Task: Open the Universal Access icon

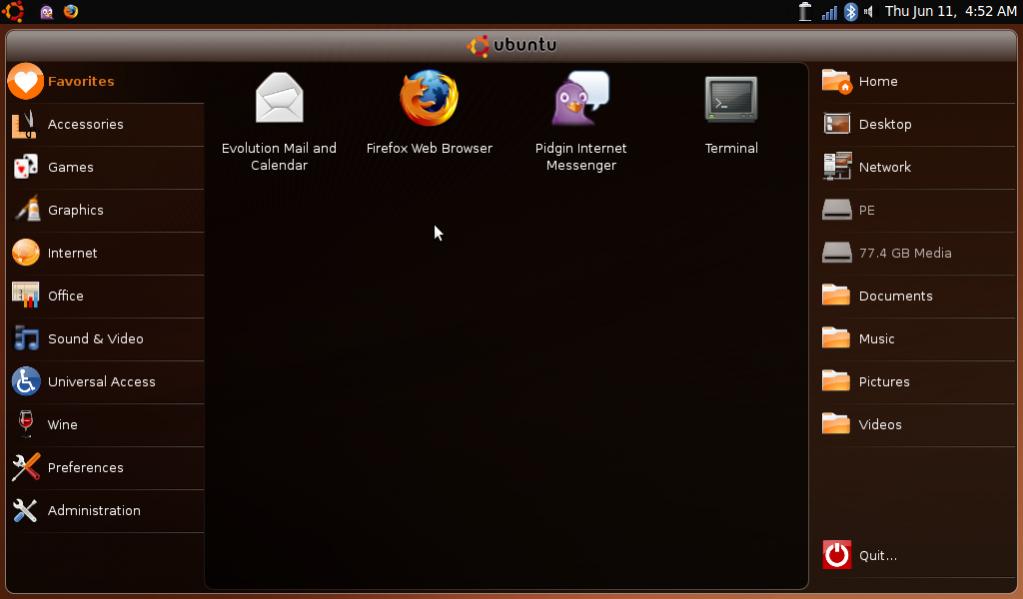Action: 25,381
